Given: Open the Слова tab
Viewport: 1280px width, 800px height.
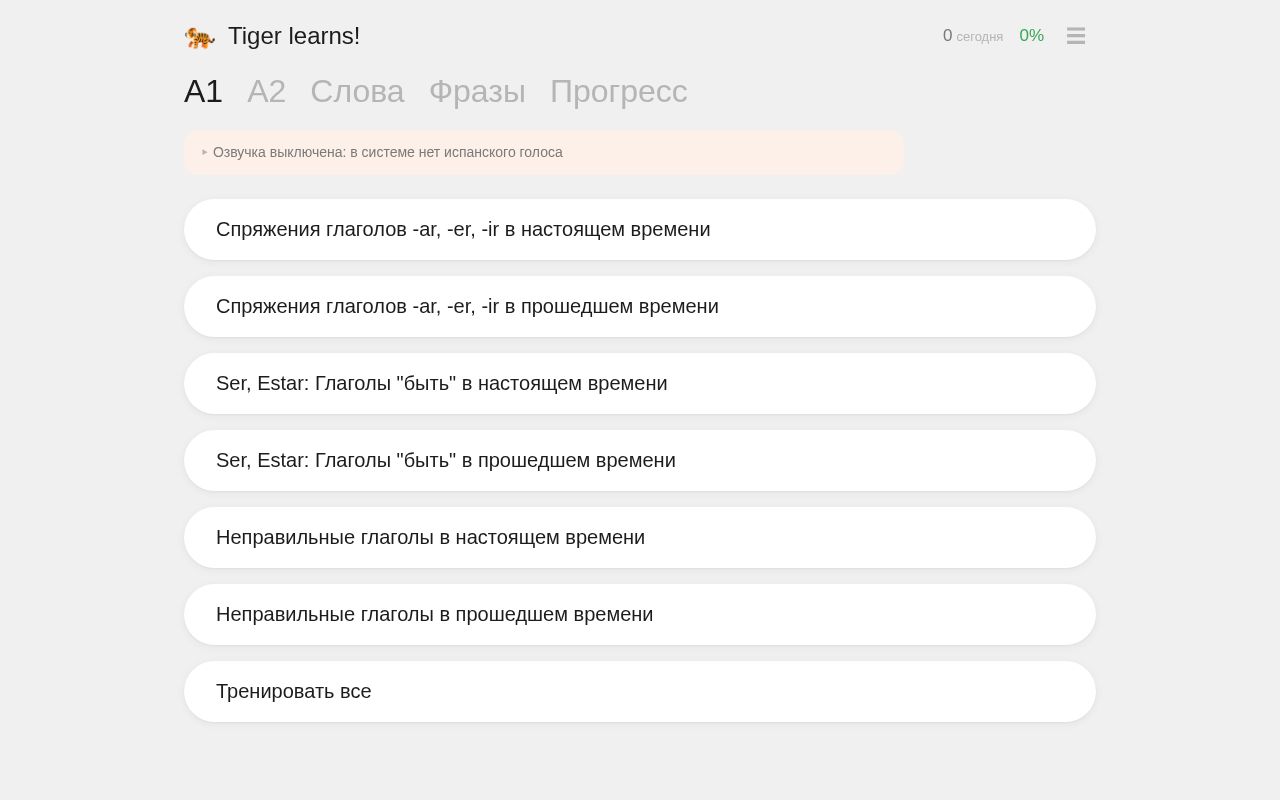Looking at the screenshot, I should [x=357, y=91].
